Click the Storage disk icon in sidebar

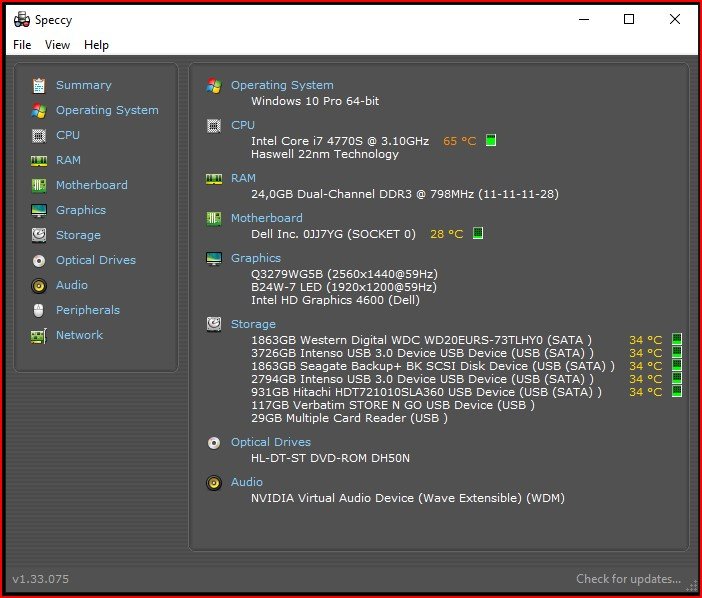[x=39, y=235]
